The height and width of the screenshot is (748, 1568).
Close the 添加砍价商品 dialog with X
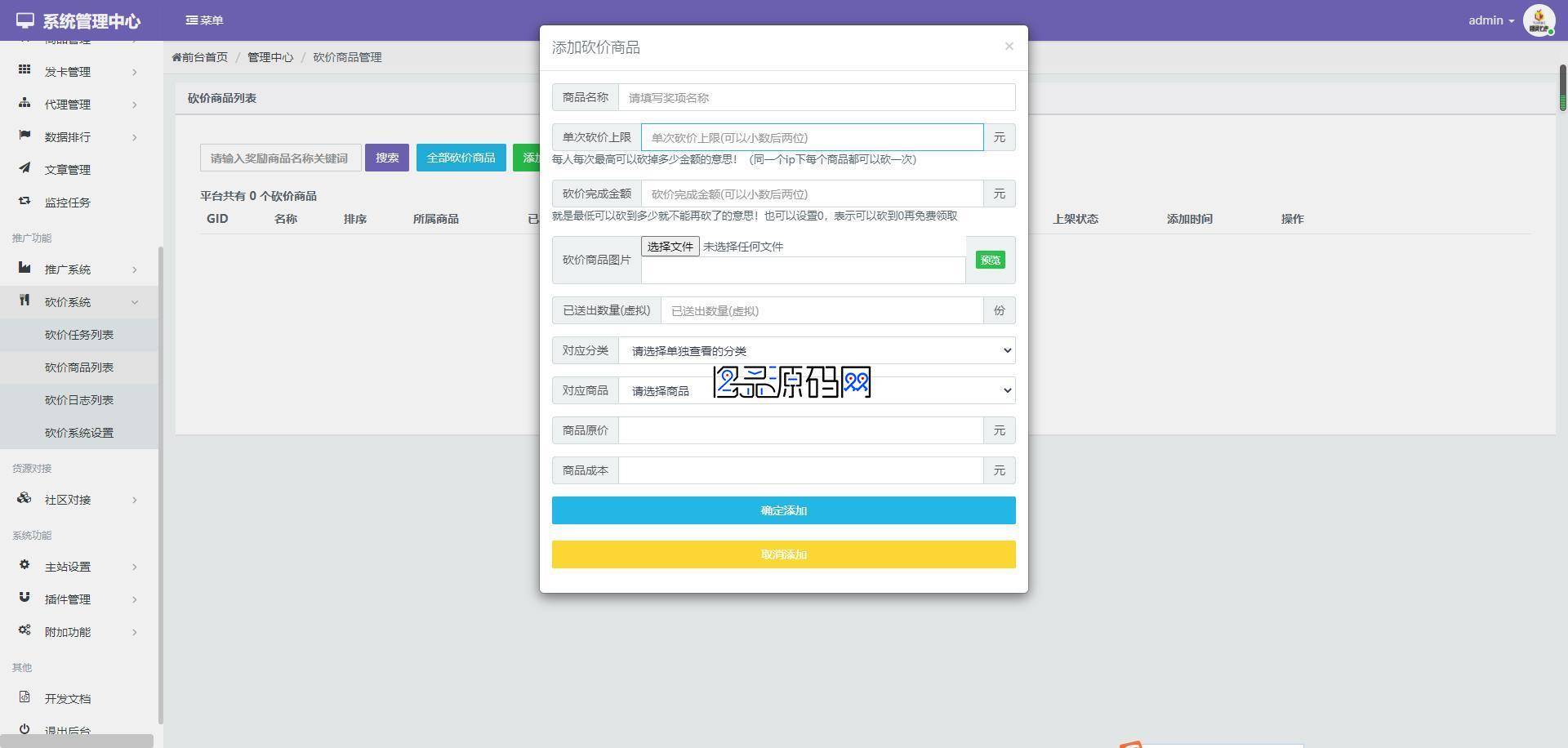pos(1009,47)
